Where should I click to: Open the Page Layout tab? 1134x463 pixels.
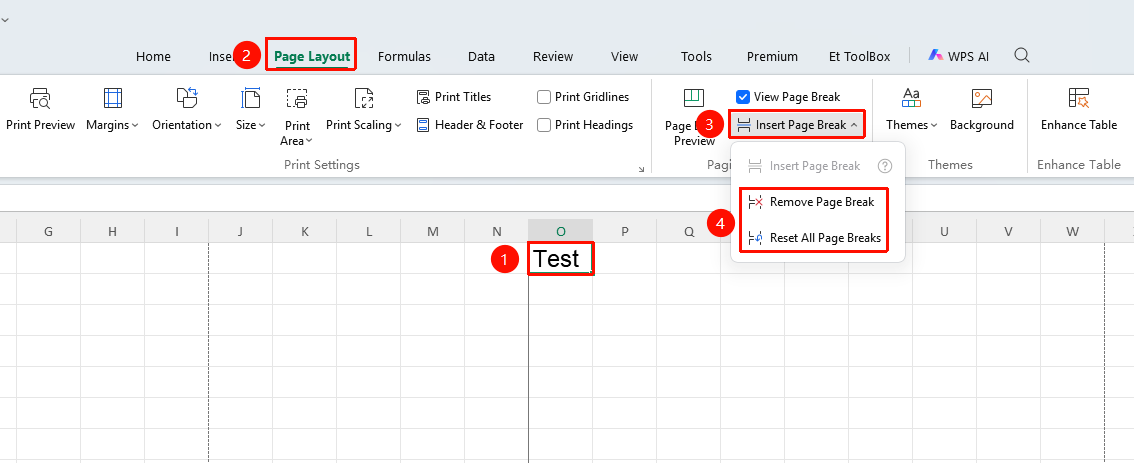point(312,56)
